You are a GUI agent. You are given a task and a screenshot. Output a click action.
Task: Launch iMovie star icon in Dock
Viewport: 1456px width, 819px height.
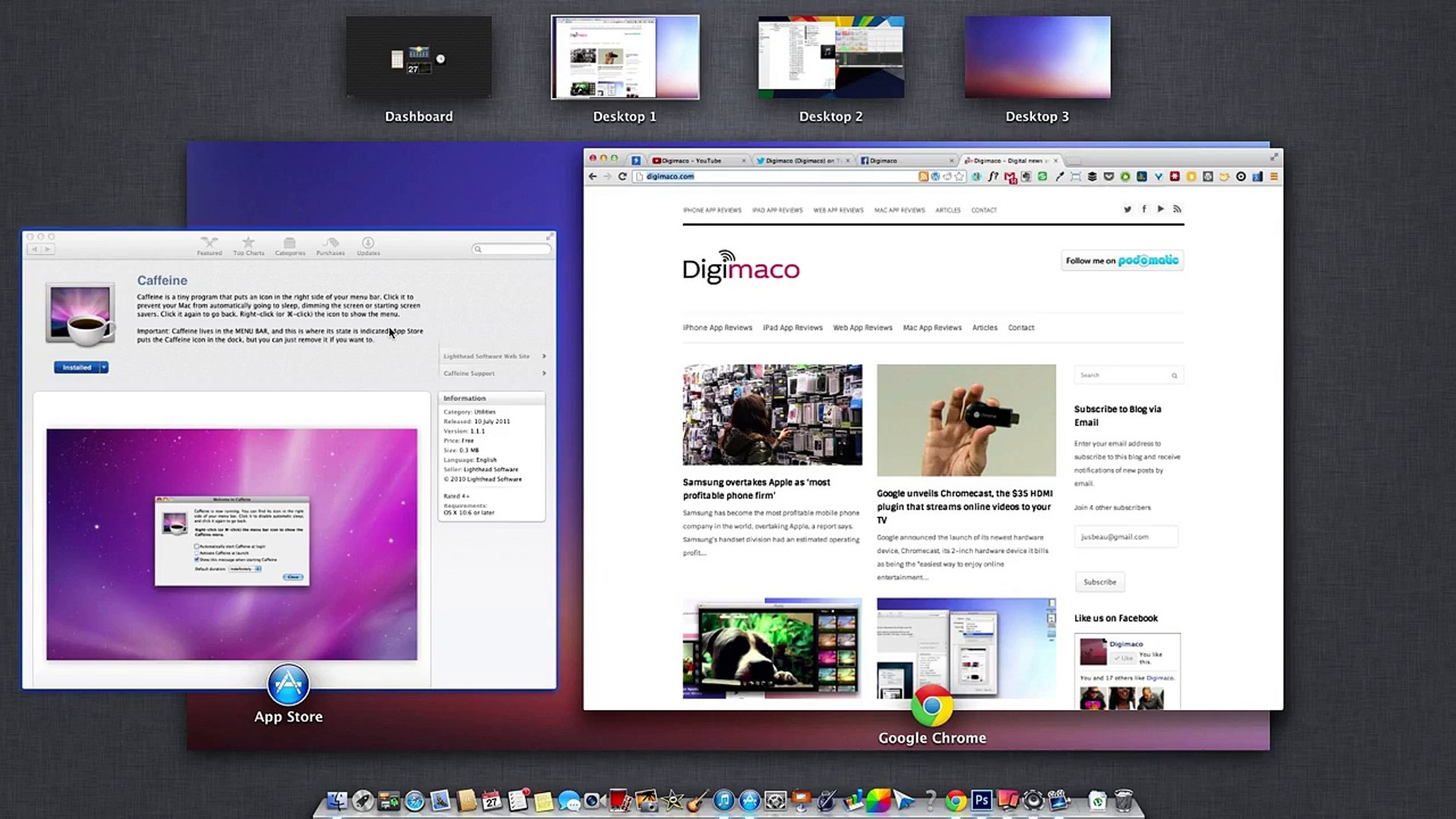click(673, 800)
